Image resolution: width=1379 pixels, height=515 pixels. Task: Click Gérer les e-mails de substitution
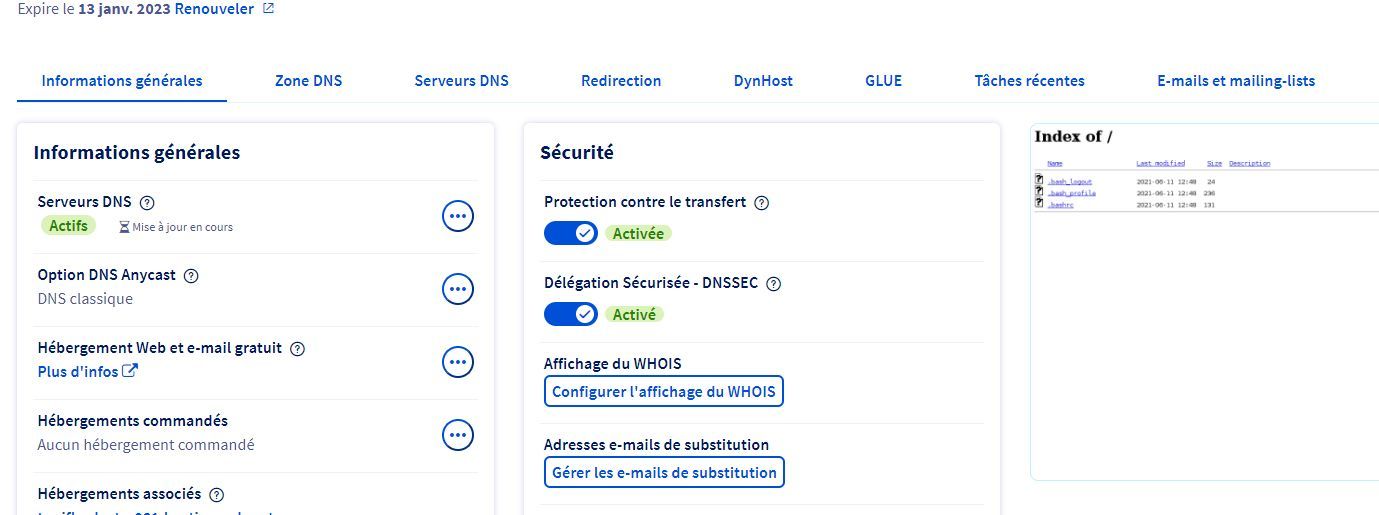pos(664,472)
